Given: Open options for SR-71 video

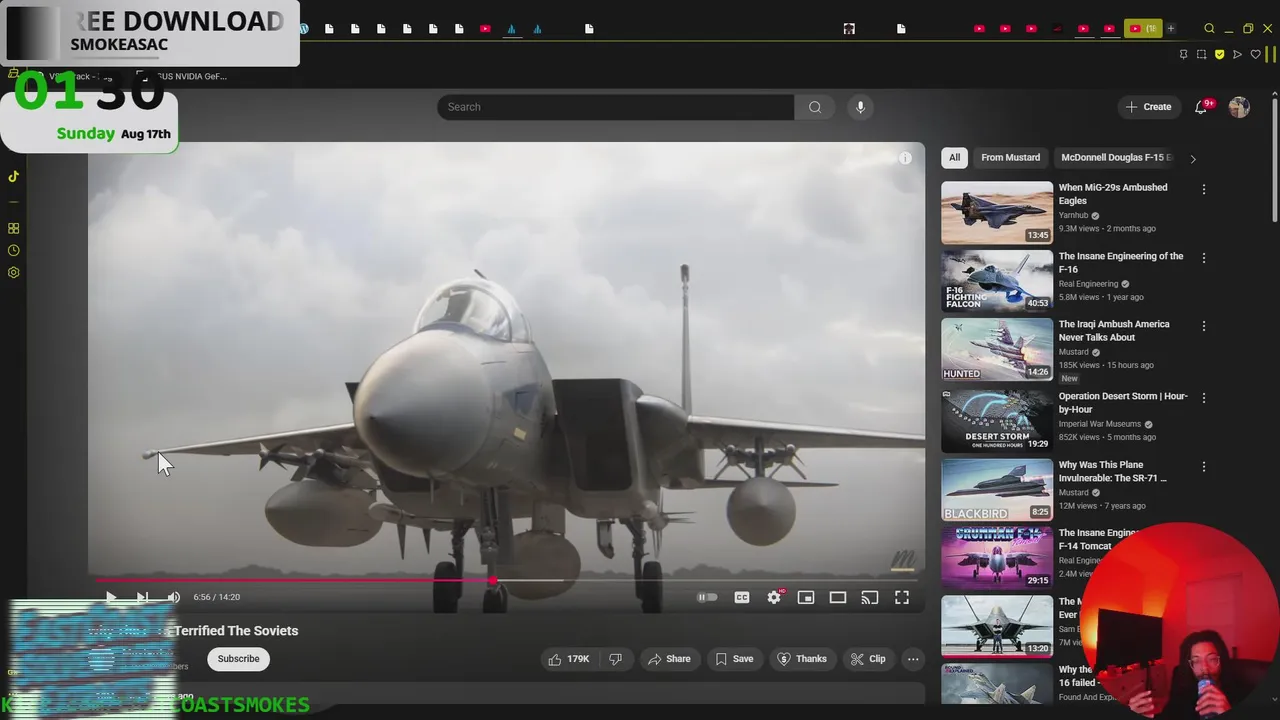Looking at the screenshot, I should tap(1204, 467).
